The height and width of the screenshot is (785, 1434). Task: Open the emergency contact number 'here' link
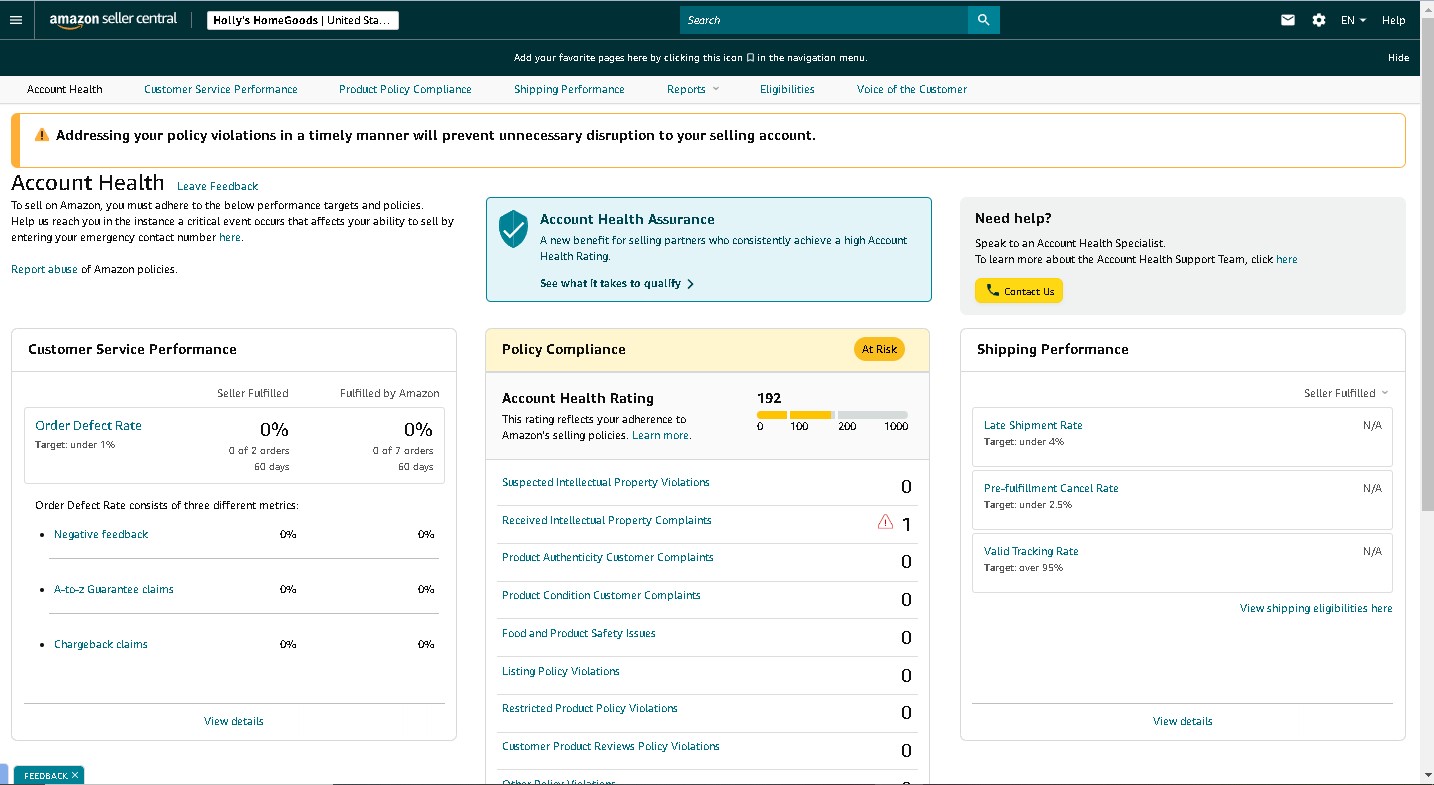(230, 237)
